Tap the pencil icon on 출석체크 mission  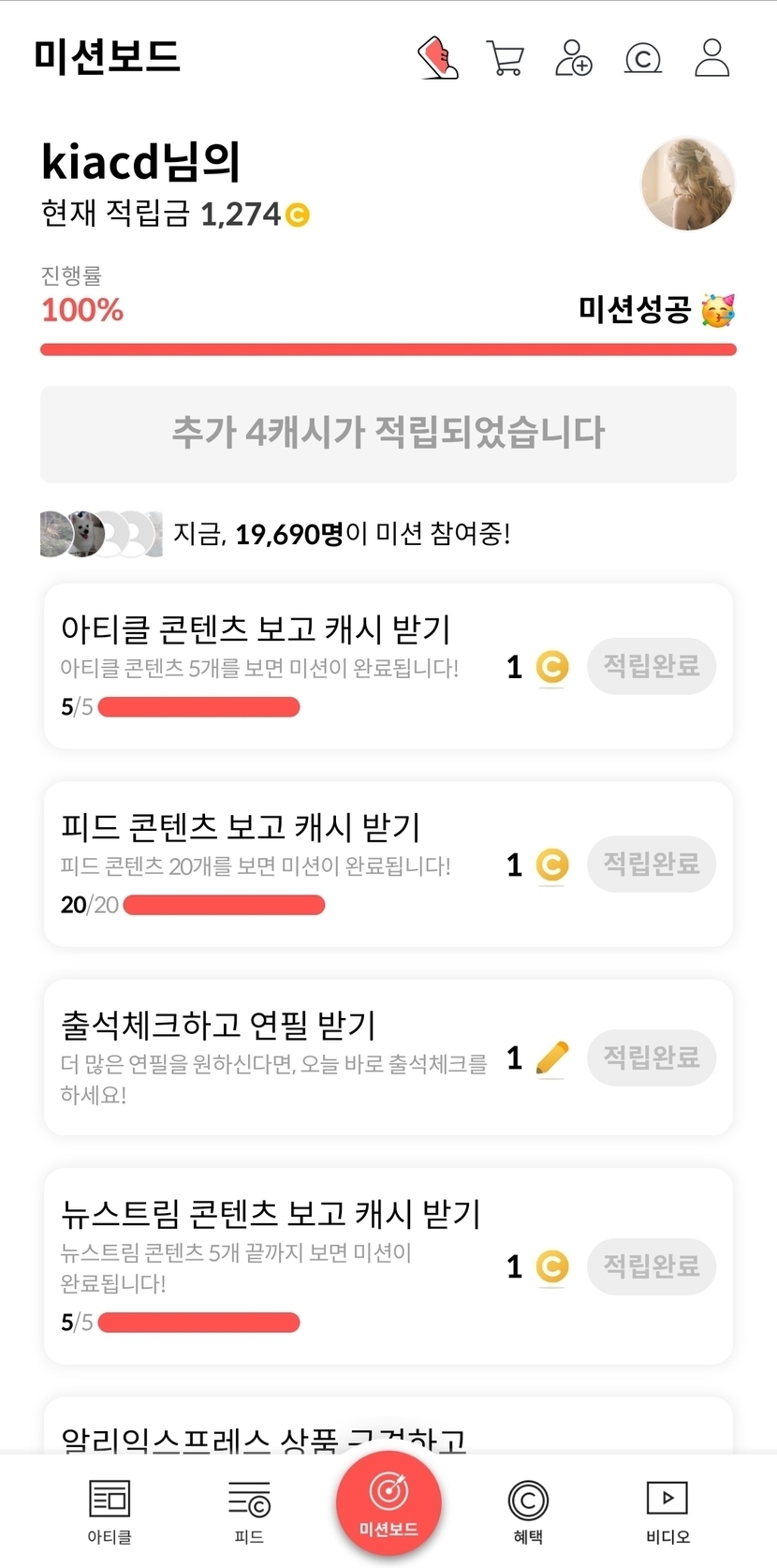tap(552, 1058)
